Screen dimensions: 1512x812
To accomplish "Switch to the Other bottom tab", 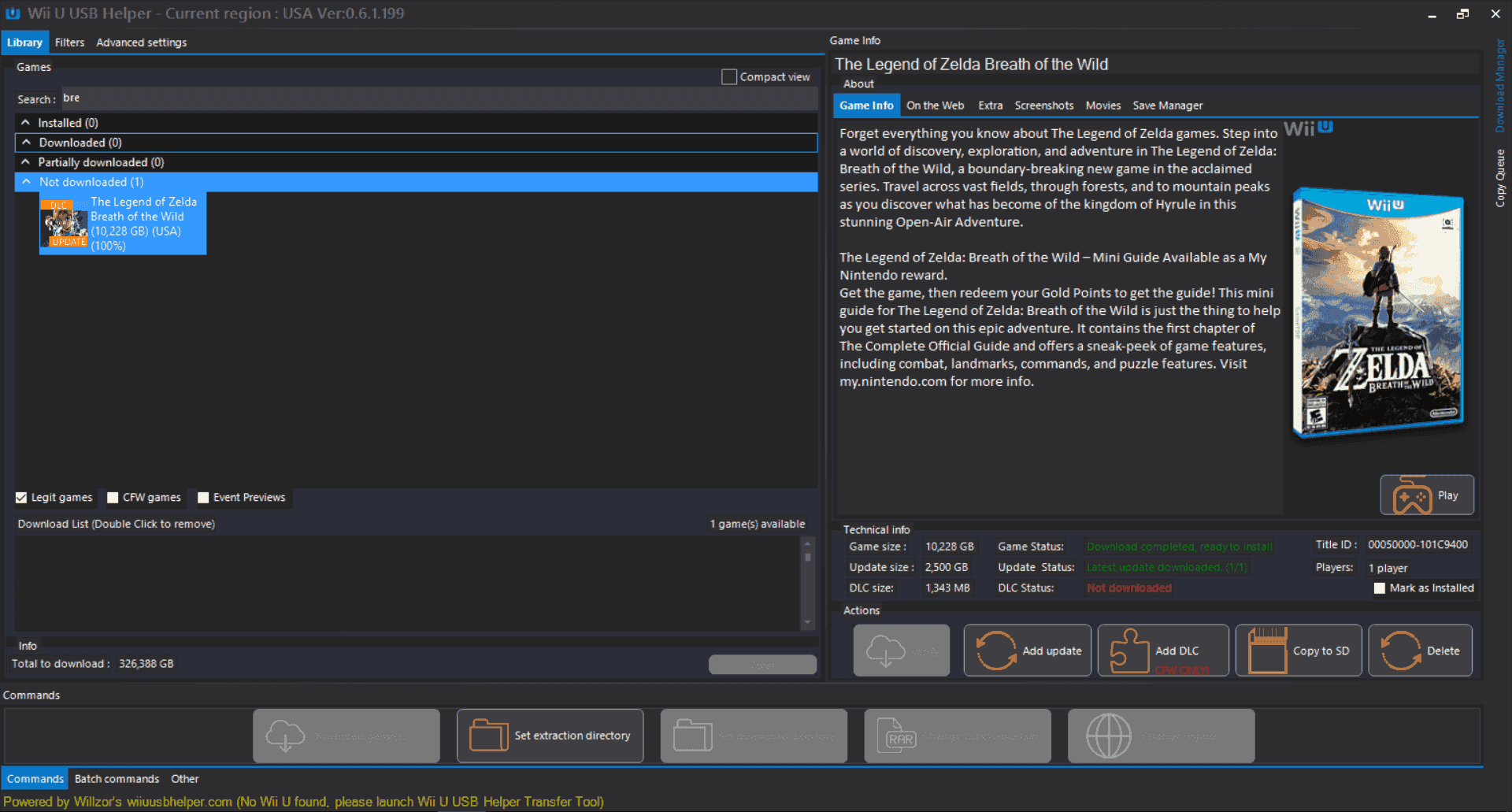I will click(x=185, y=779).
